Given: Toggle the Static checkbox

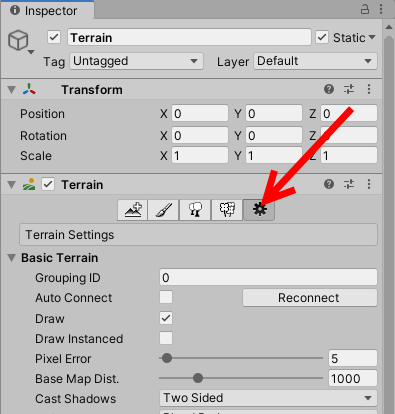Looking at the screenshot, I should pyautogui.click(x=322, y=37).
